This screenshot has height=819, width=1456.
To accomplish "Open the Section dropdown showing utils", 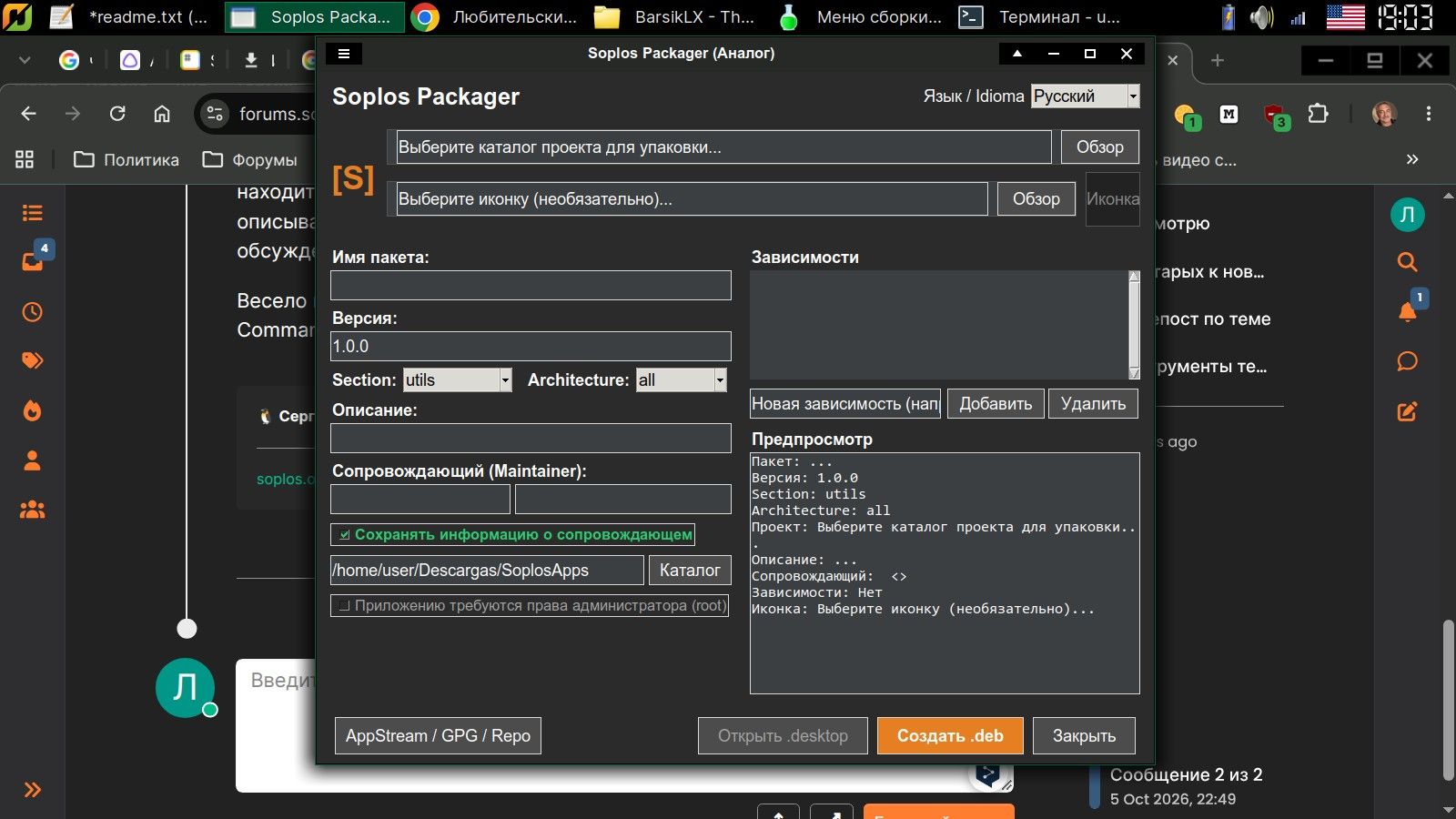I will tap(458, 380).
